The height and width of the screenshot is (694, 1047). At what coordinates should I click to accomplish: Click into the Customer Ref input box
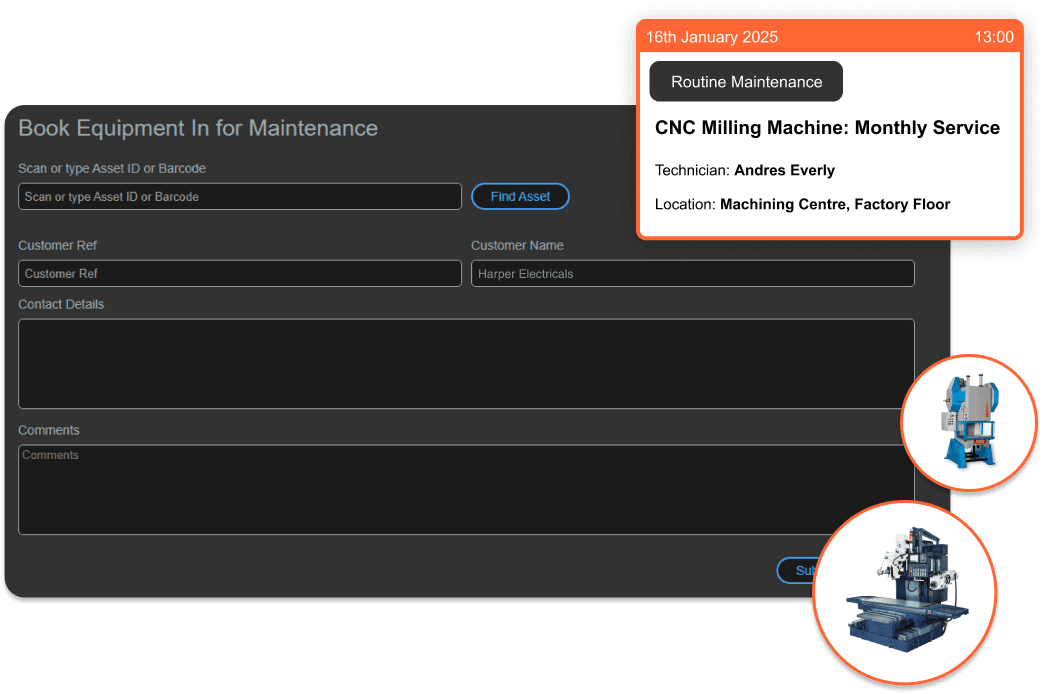pos(240,274)
